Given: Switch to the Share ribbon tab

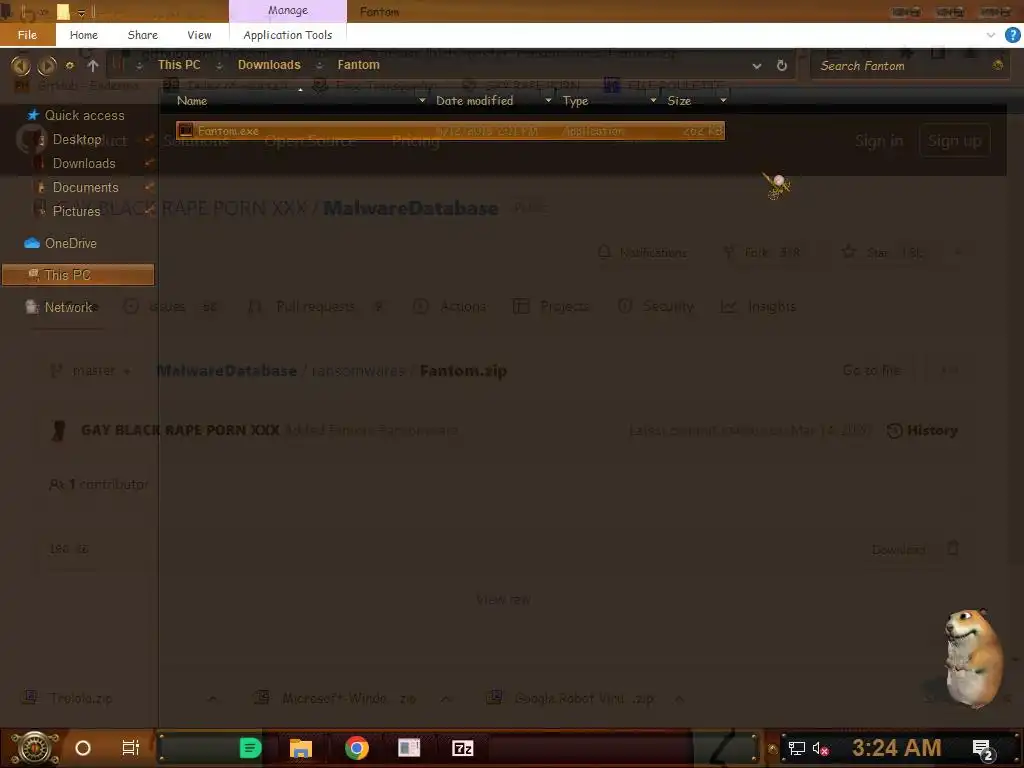Looking at the screenshot, I should (142, 35).
